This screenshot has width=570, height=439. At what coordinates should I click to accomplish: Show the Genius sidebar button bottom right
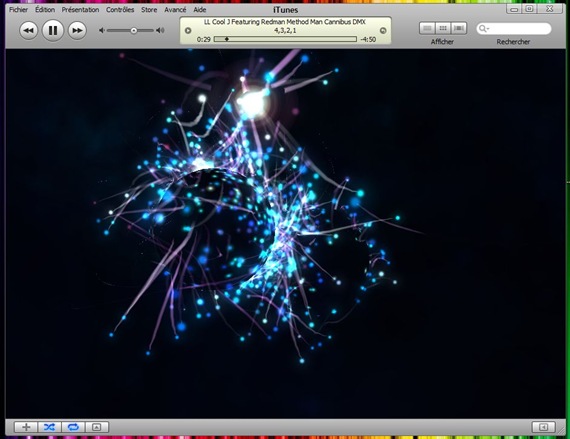click(x=543, y=427)
